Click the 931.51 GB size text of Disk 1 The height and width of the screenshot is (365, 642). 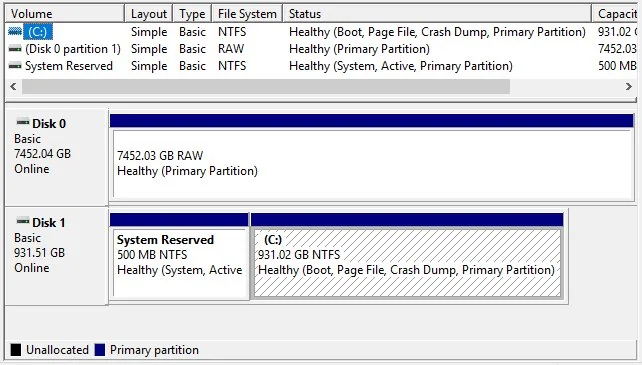(39, 253)
